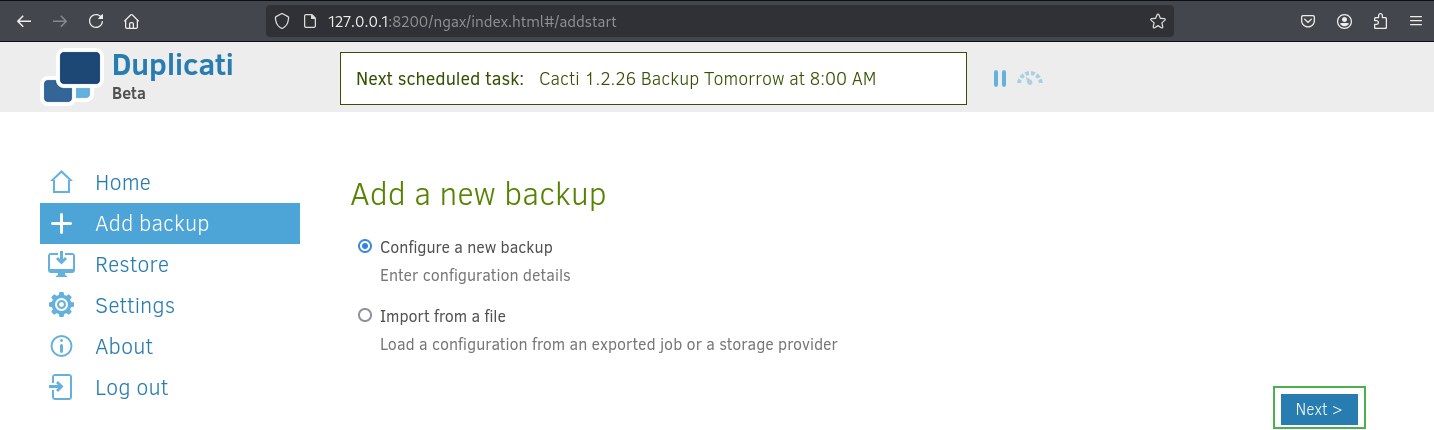Image resolution: width=1434 pixels, height=430 pixels.
Task: Open the browser extensions puzzle icon
Action: [1381, 21]
